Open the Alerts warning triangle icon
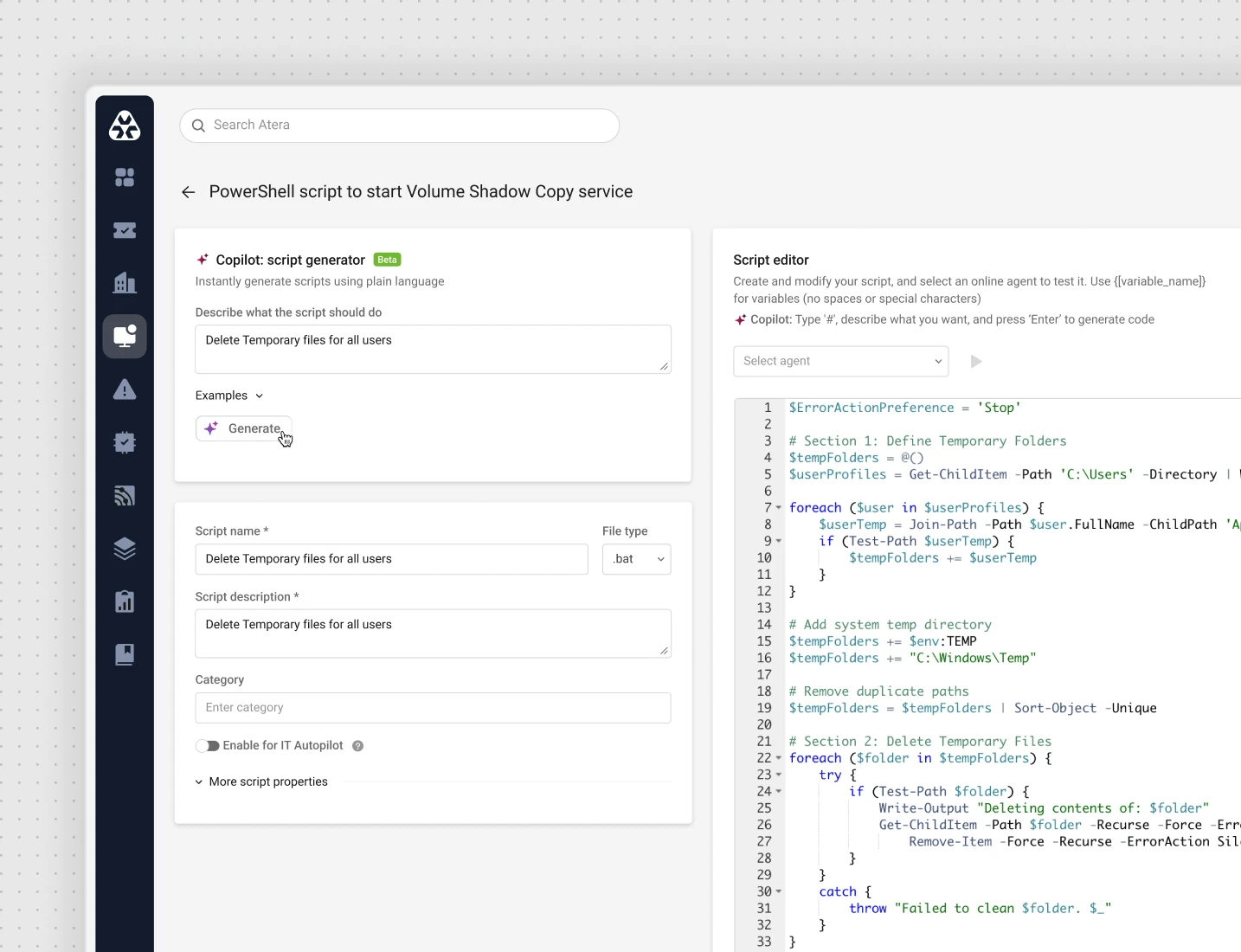Image resolution: width=1241 pixels, height=952 pixels. coord(125,389)
